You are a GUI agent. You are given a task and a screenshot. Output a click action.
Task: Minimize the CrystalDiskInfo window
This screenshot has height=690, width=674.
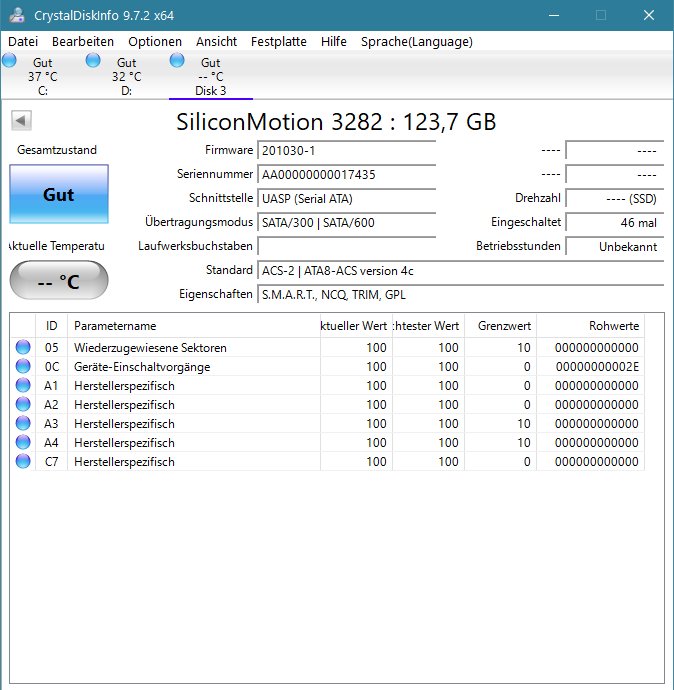(554, 15)
